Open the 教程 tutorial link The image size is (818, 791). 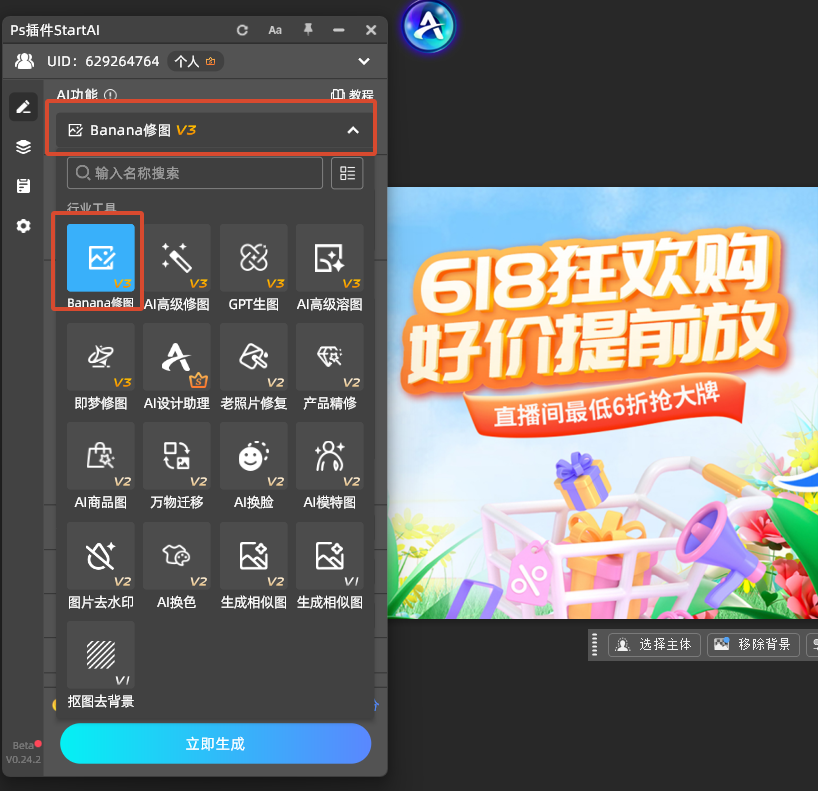click(x=352, y=94)
